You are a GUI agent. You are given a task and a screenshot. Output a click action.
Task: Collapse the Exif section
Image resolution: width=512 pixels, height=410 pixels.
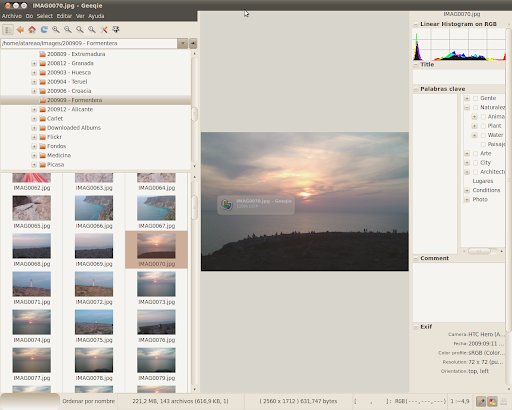(x=416, y=327)
